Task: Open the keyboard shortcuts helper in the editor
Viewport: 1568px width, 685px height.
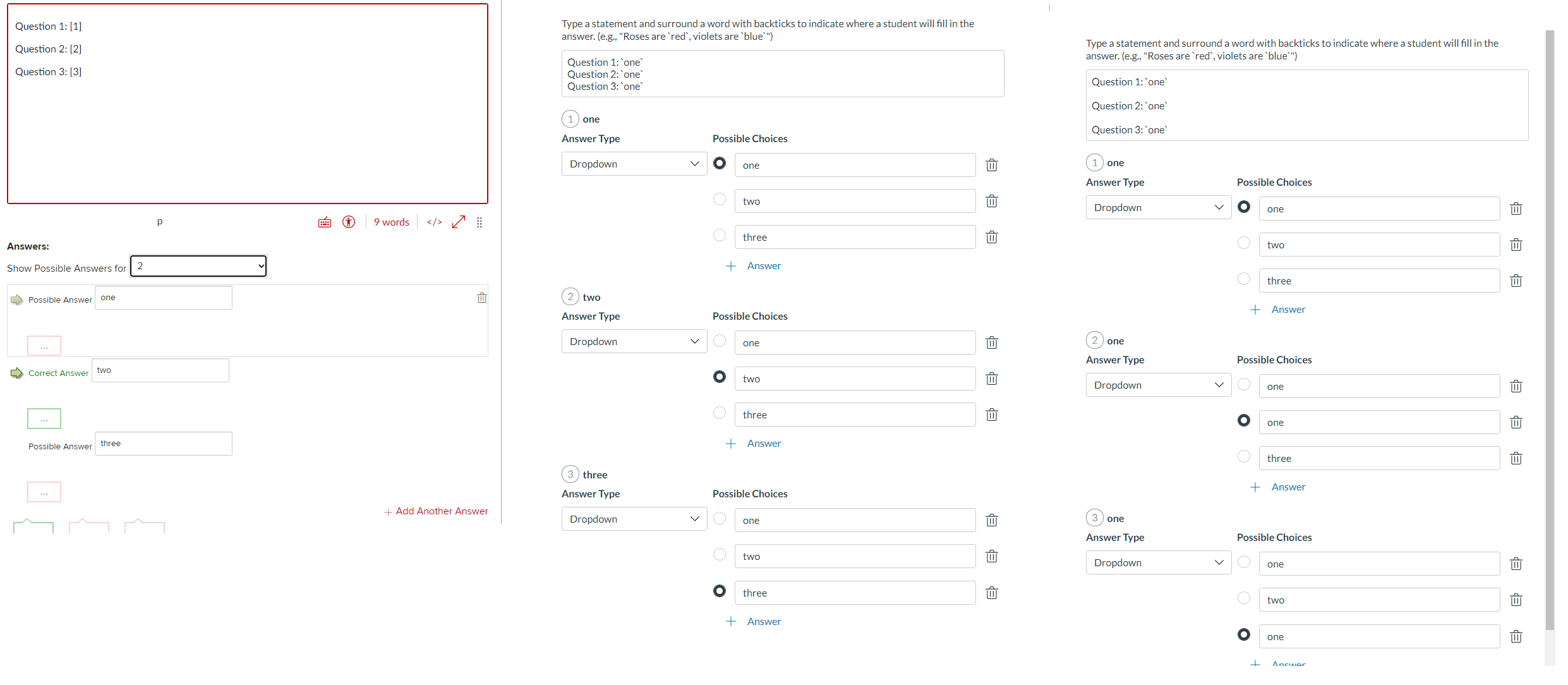Action: point(324,222)
